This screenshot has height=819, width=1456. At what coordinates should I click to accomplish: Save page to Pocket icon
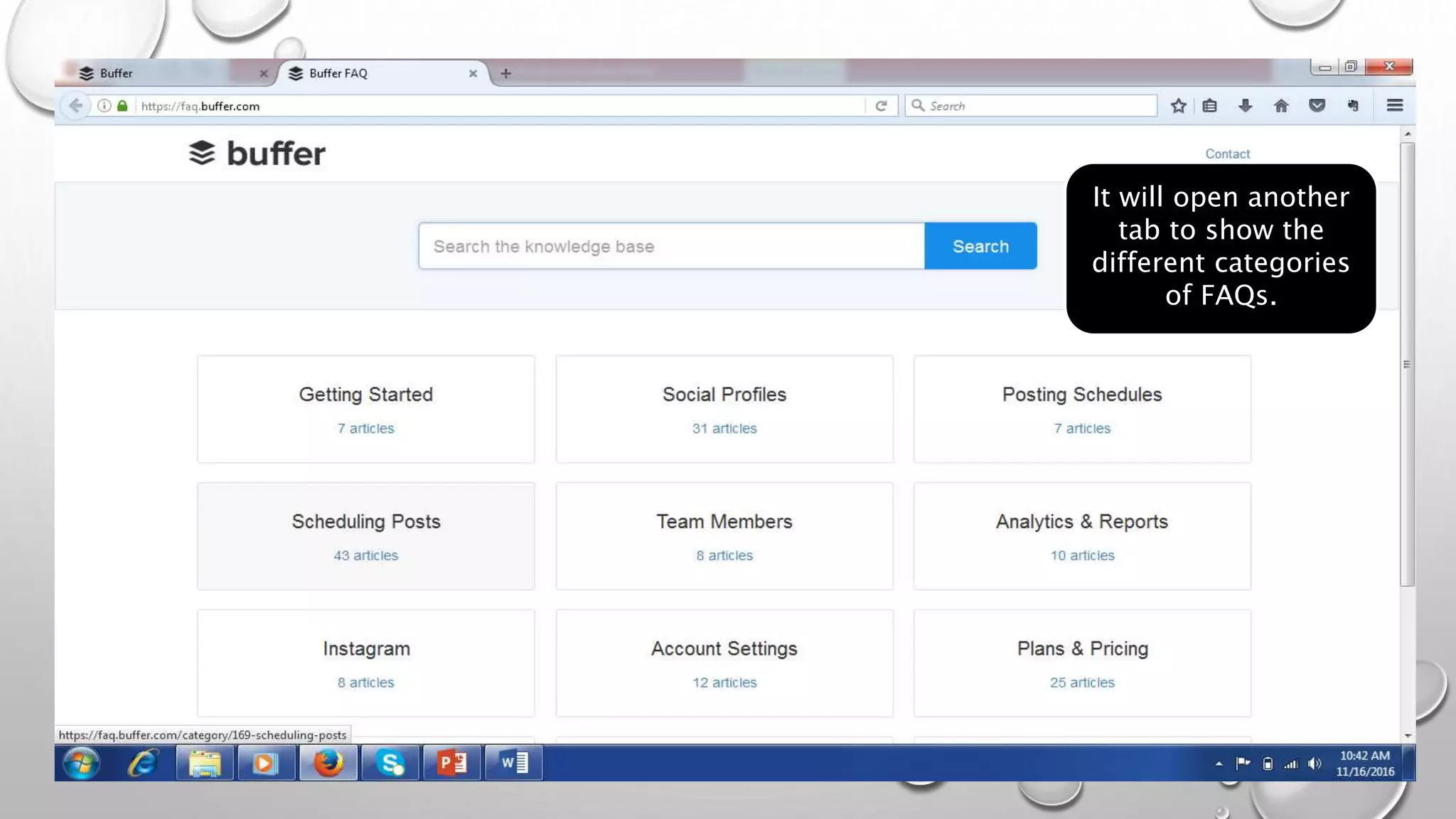click(1317, 106)
